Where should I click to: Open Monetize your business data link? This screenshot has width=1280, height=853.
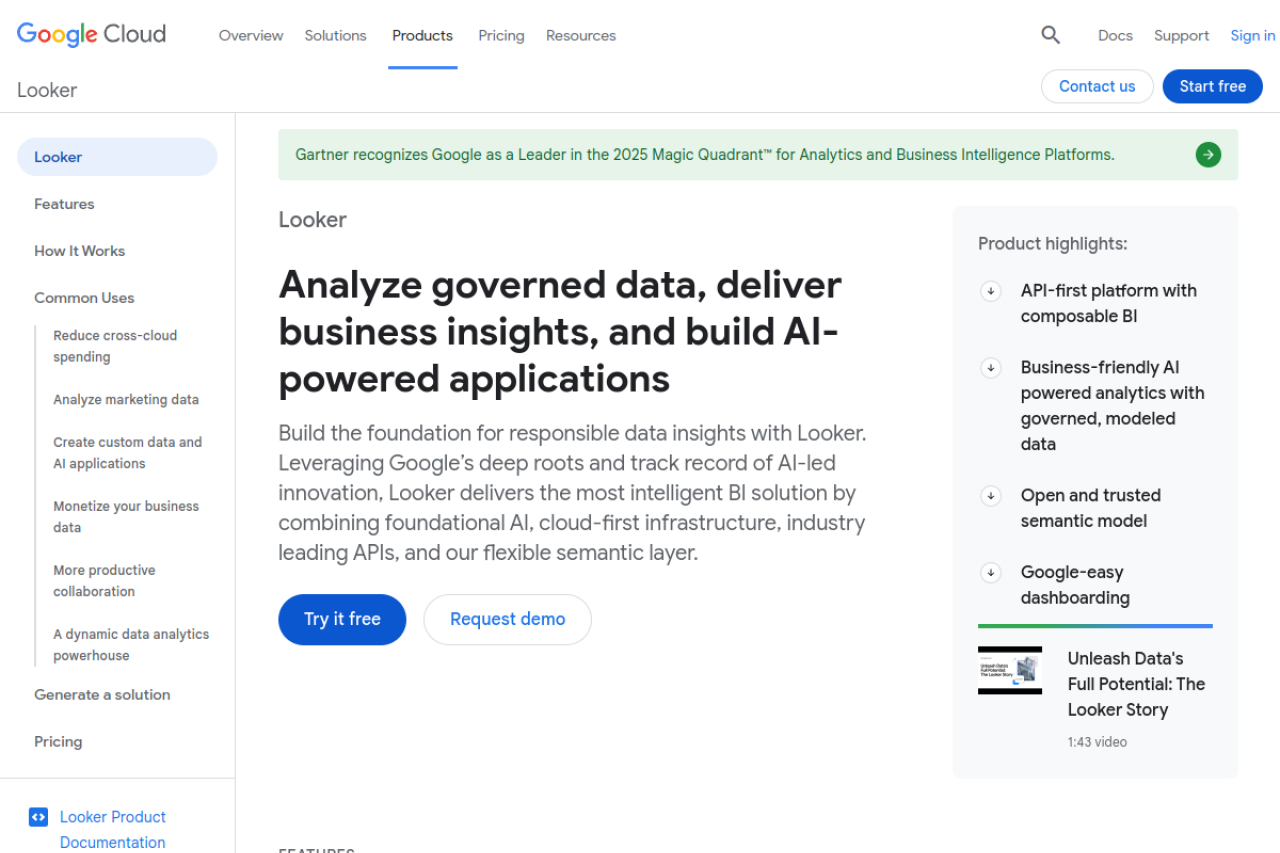click(126, 517)
